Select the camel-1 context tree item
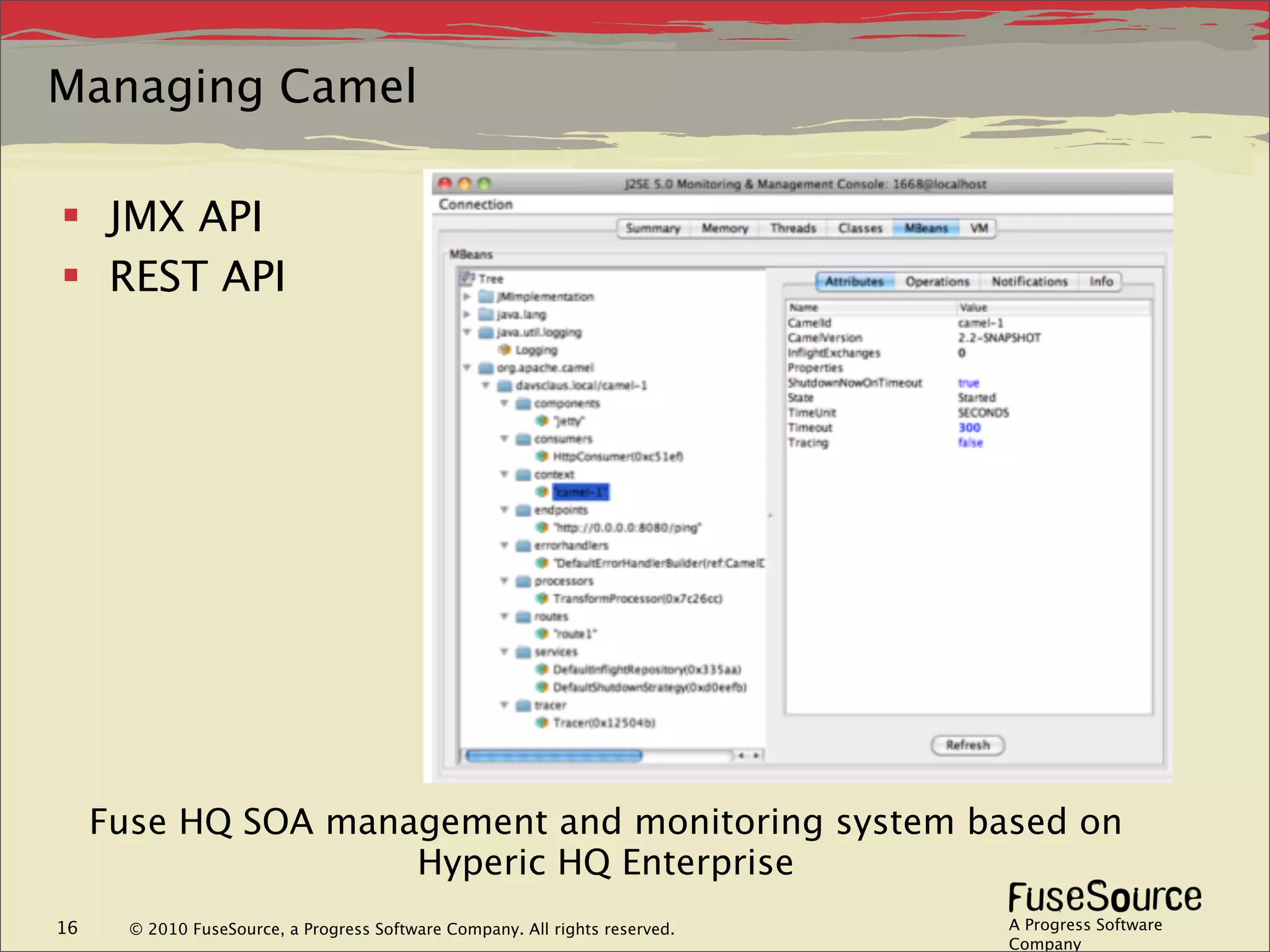Screen dimensions: 1270x952 [580, 492]
